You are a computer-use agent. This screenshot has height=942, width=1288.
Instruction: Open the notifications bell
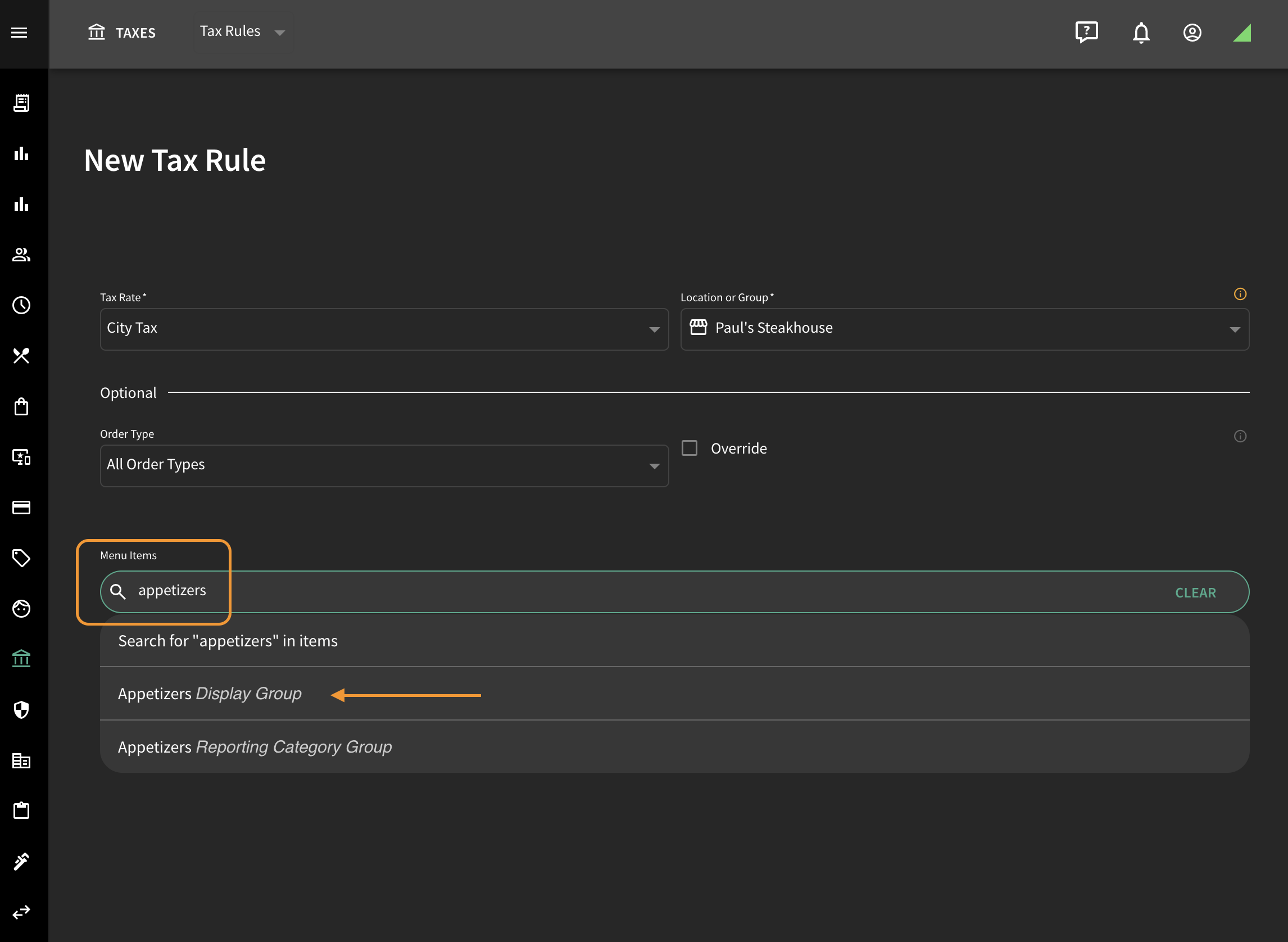[1141, 33]
